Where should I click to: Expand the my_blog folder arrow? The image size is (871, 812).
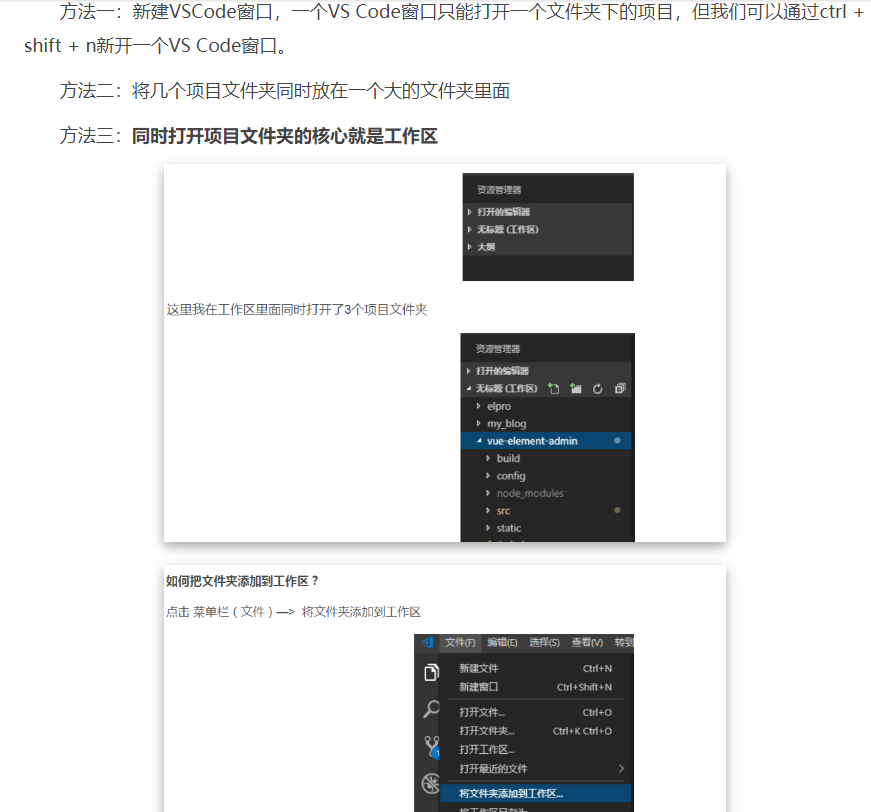pos(478,423)
